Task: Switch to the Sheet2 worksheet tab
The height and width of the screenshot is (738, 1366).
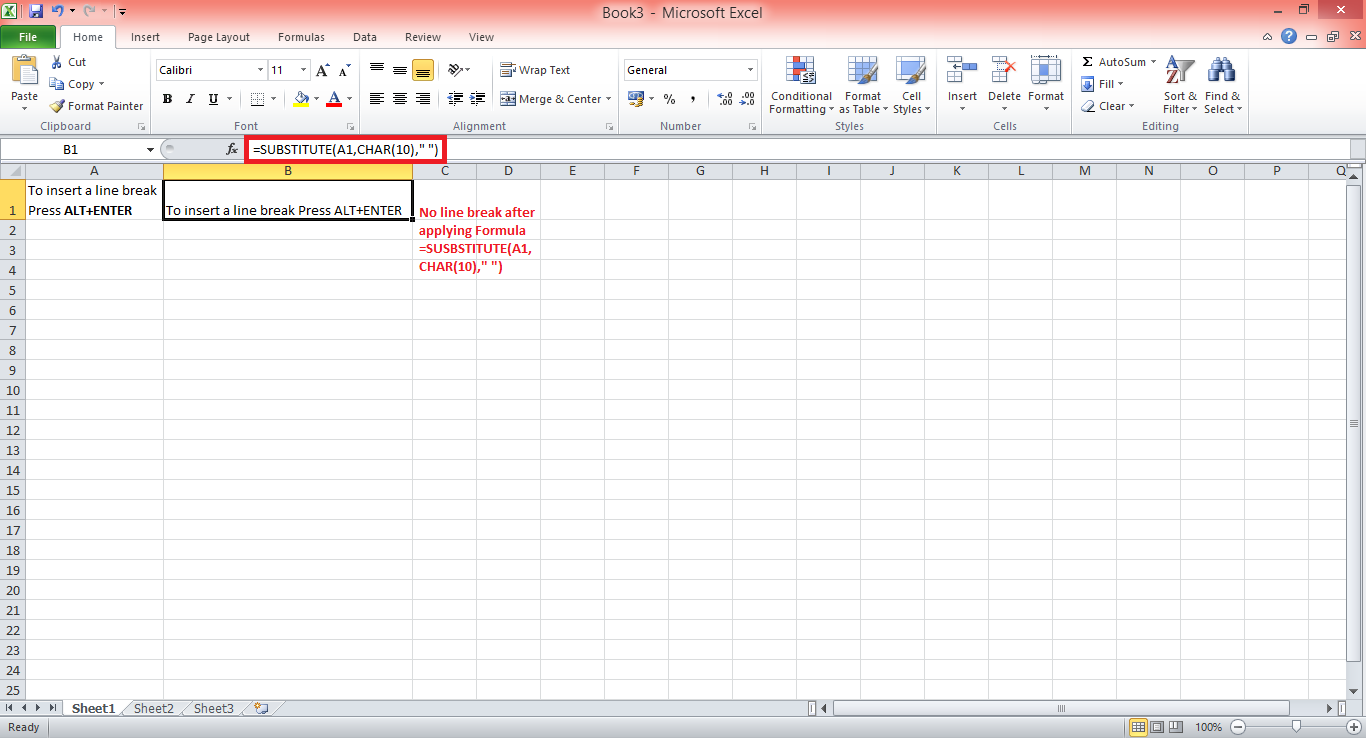Action: 152,707
